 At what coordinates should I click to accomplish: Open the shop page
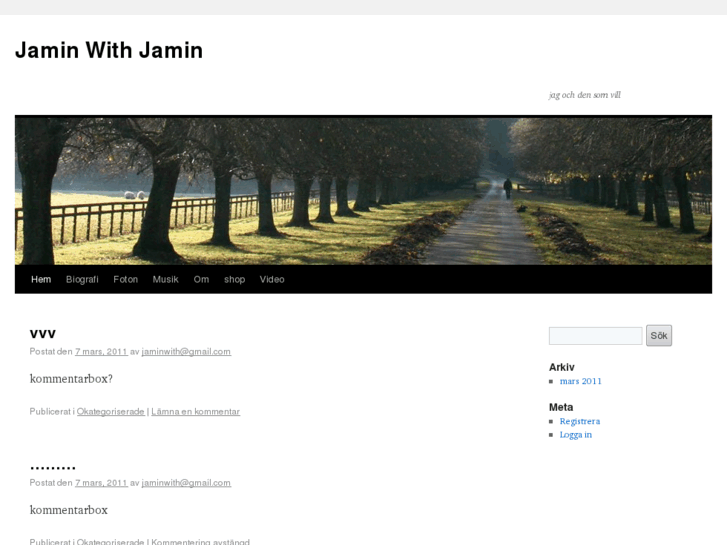pyautogui.click(x=235, y=279)
